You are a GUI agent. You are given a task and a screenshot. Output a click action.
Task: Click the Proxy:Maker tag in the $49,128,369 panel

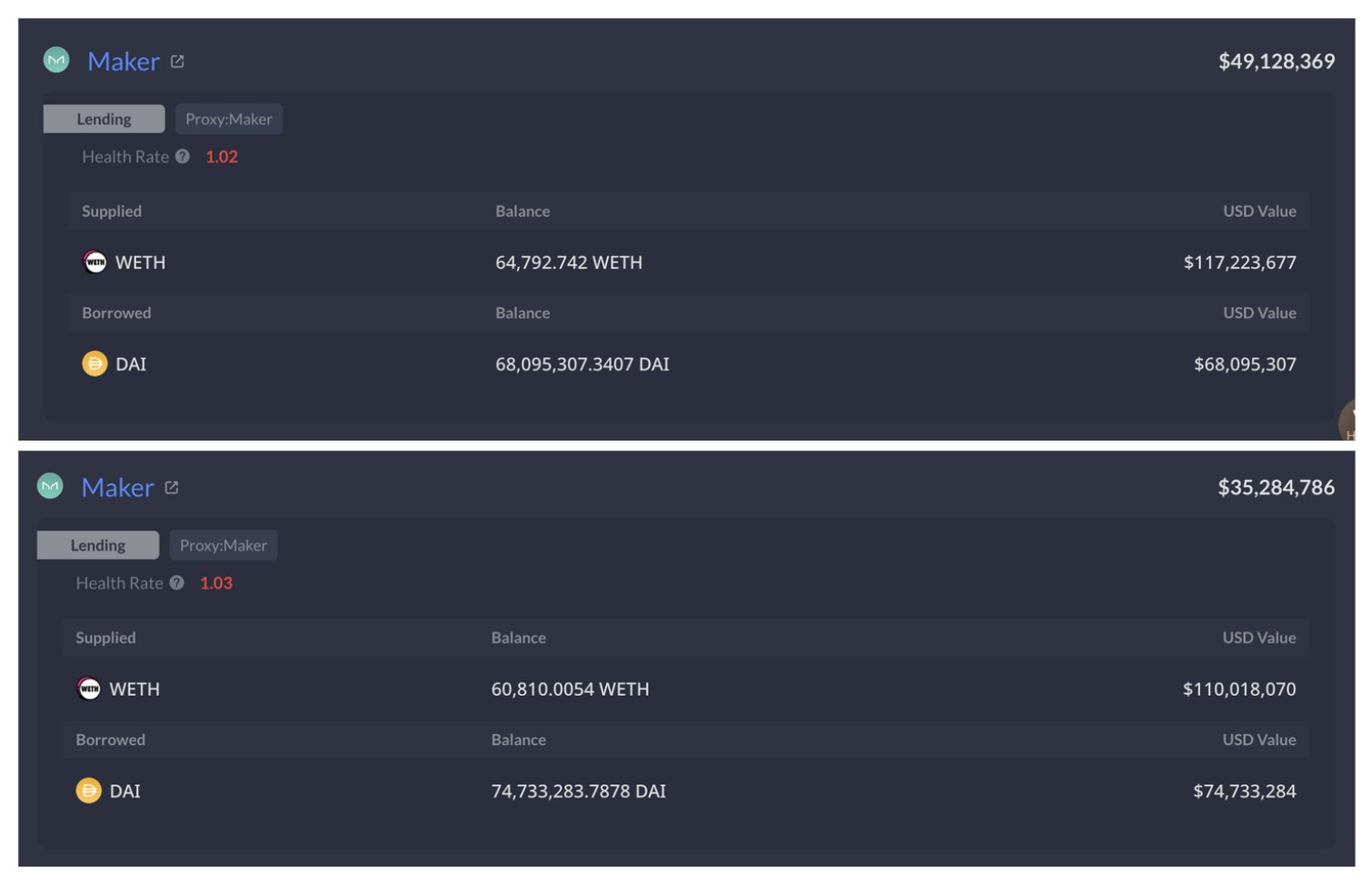coord(228,119)
